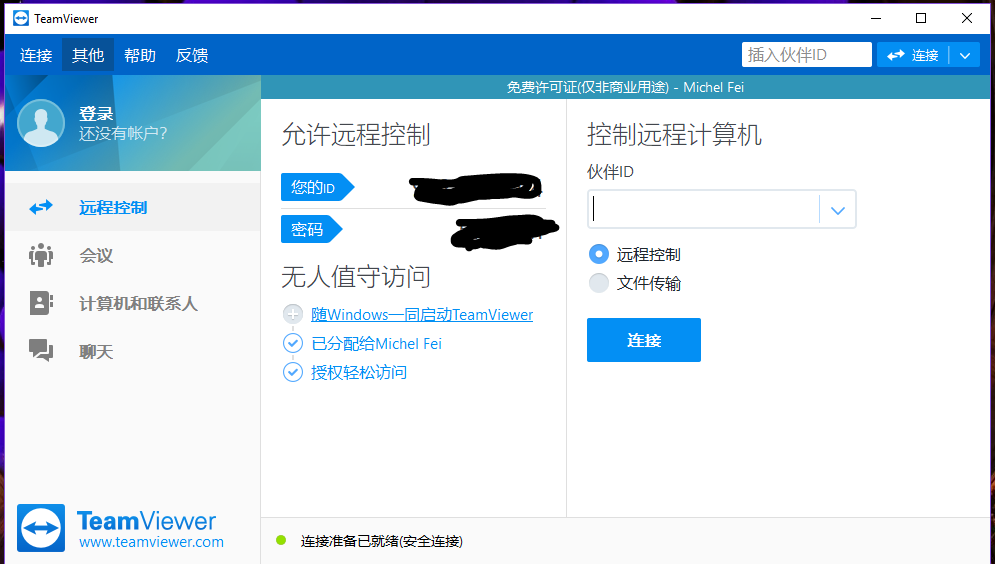The height and width of the screenshot is (564, 995).
Task: Open the www.teamviewer.com link
Action: (x=151, y=542)
